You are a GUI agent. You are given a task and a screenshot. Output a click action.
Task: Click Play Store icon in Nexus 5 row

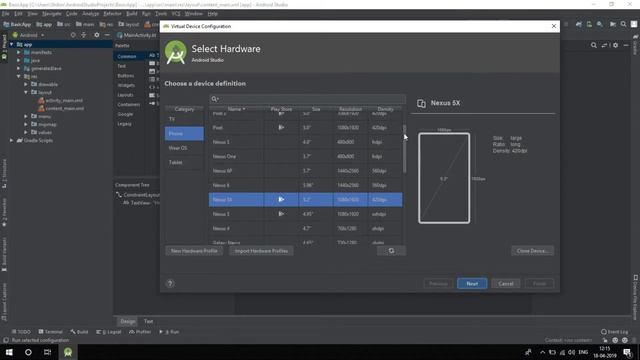coord(281,213)
